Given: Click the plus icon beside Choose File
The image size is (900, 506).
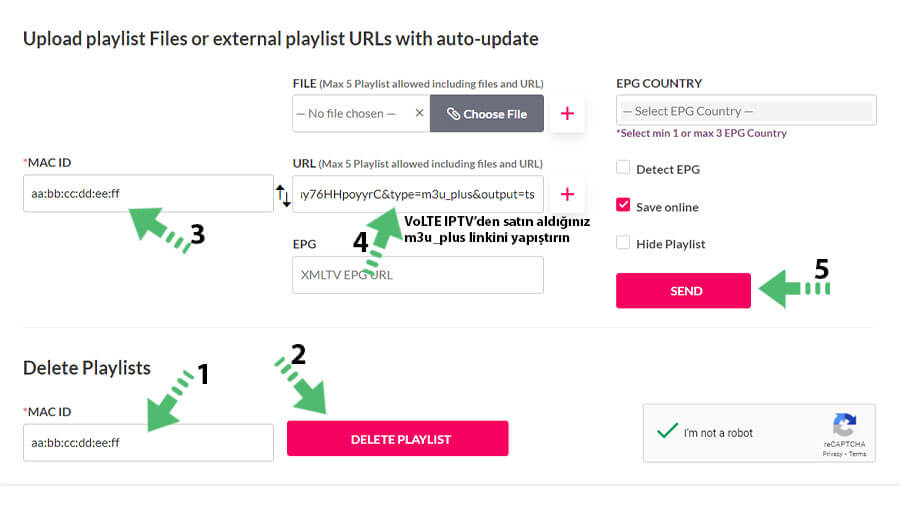Looking at the screenshot, I should (x=567, y=114).
